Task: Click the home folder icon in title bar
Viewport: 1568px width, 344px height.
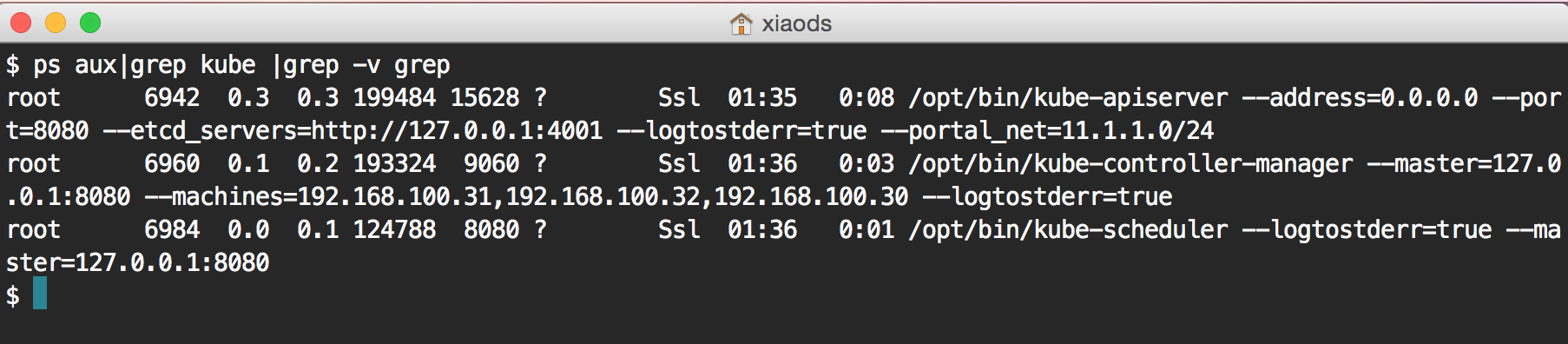Action: pos(741,23)
